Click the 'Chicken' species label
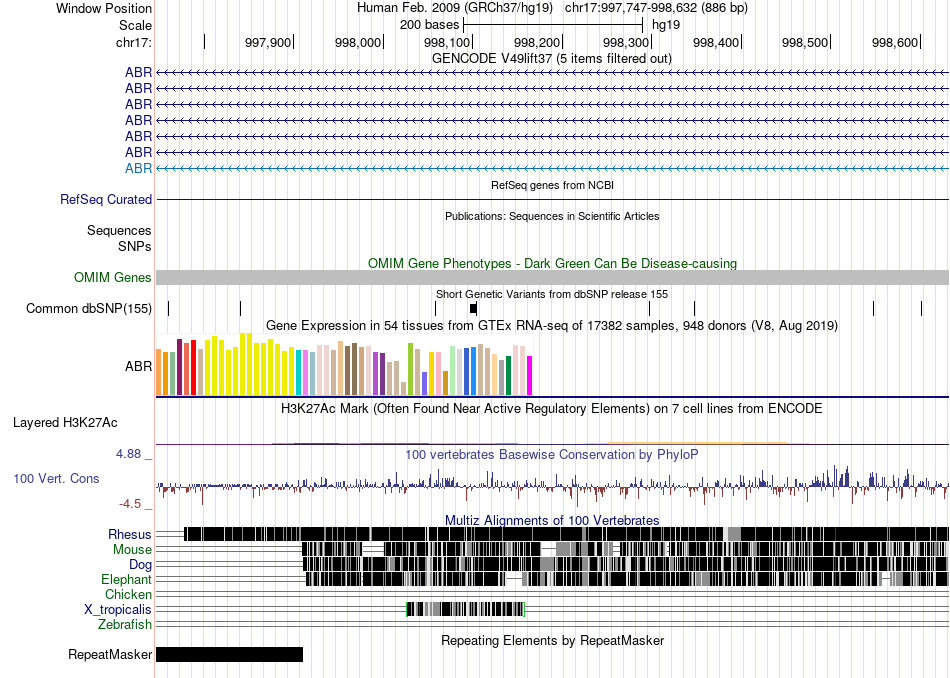Screen dimensions: 950x678 click(x=128, y=594)
